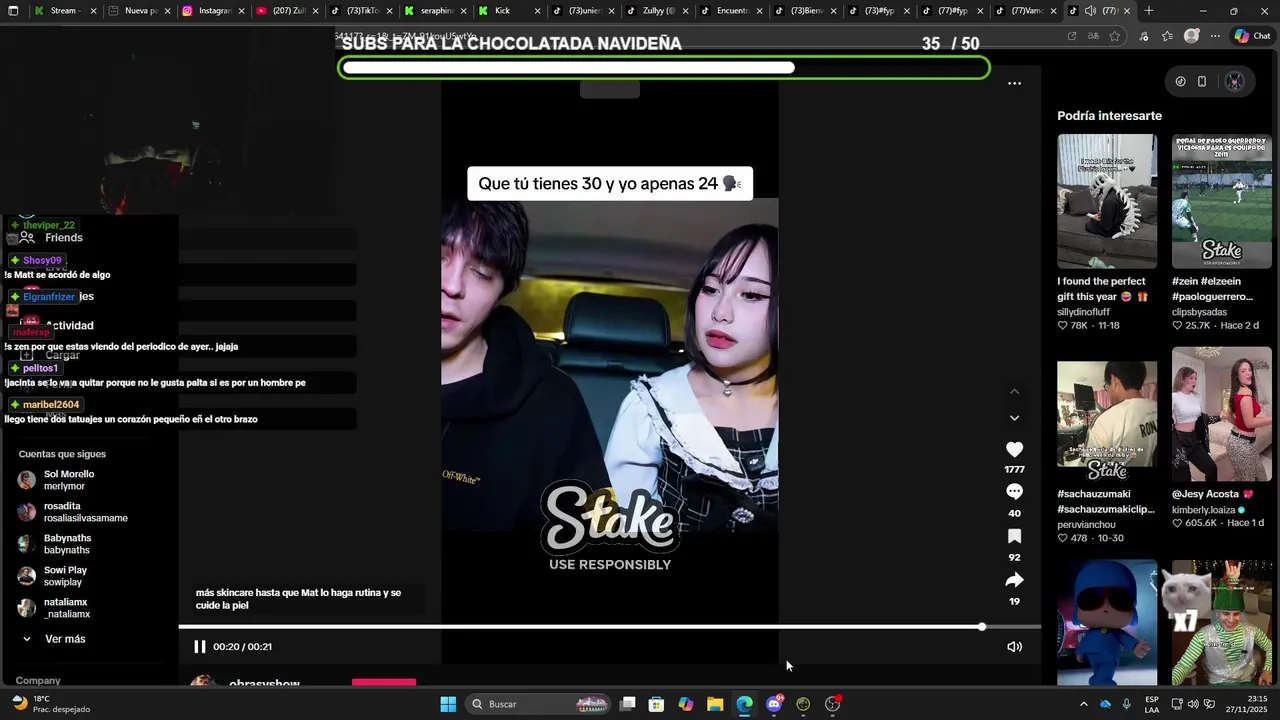This screenshot has width=1280, height=720.
Task: Switch to the Instagram browser tab
Action: pyautogui.click(x=213, y=11)
